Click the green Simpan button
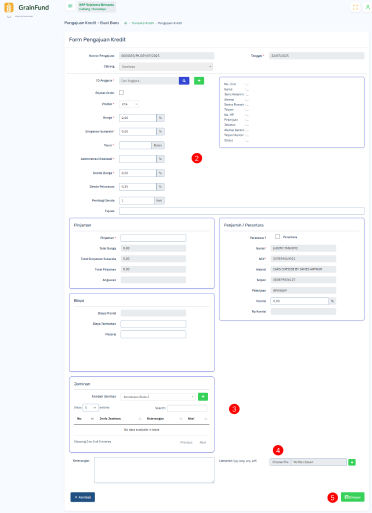Image resolution: width=372 pixels, height=513 pixels. pyautogui.click(x=353, y=497)
